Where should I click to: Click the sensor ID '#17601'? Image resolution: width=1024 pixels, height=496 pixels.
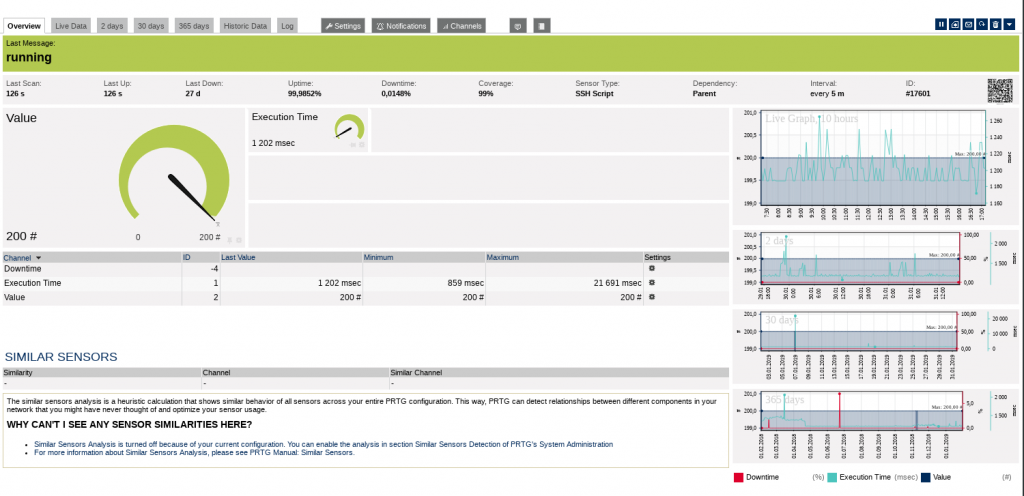pyautogui.click(x=918, y=93)
